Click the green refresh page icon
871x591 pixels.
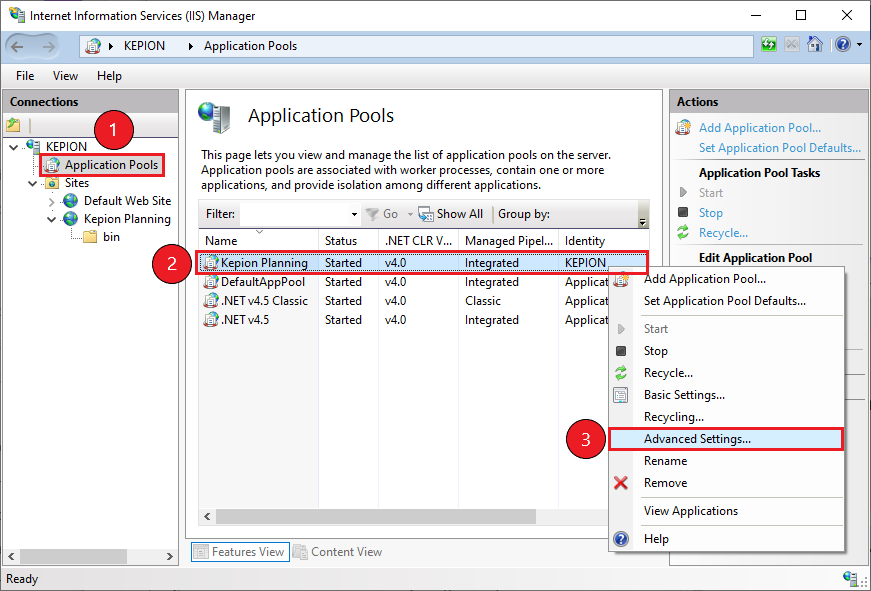[769, 44]
